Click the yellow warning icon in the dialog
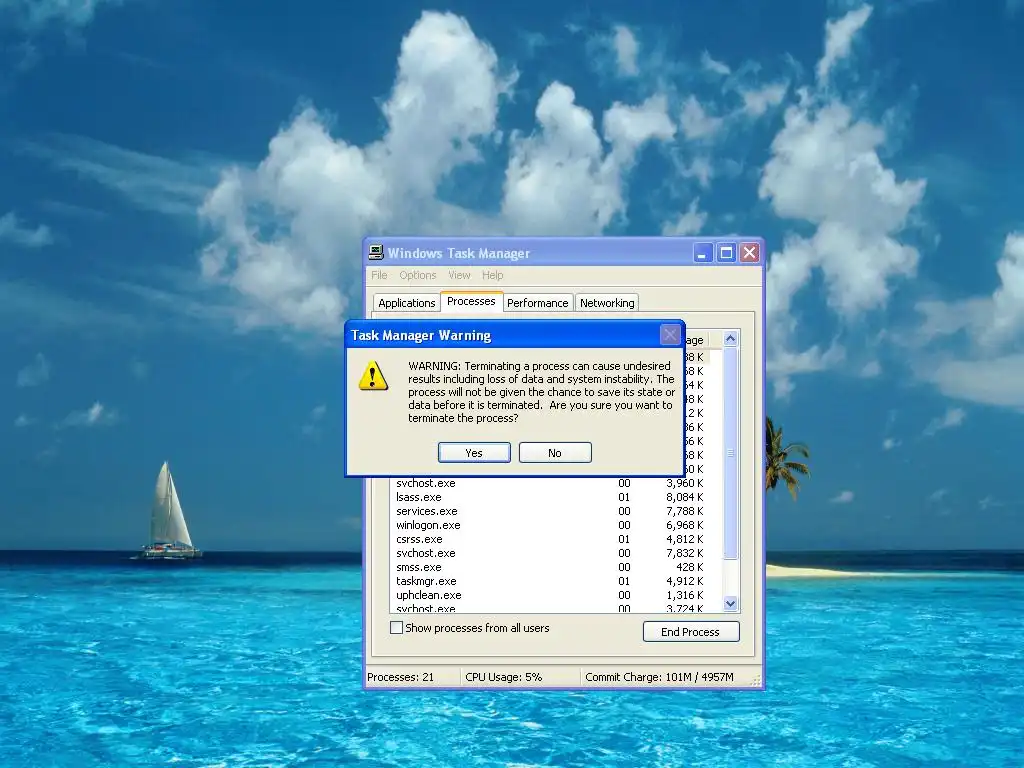Image resolution: width=1024 pixels, height=768 pixels. (x=373, y=376)
